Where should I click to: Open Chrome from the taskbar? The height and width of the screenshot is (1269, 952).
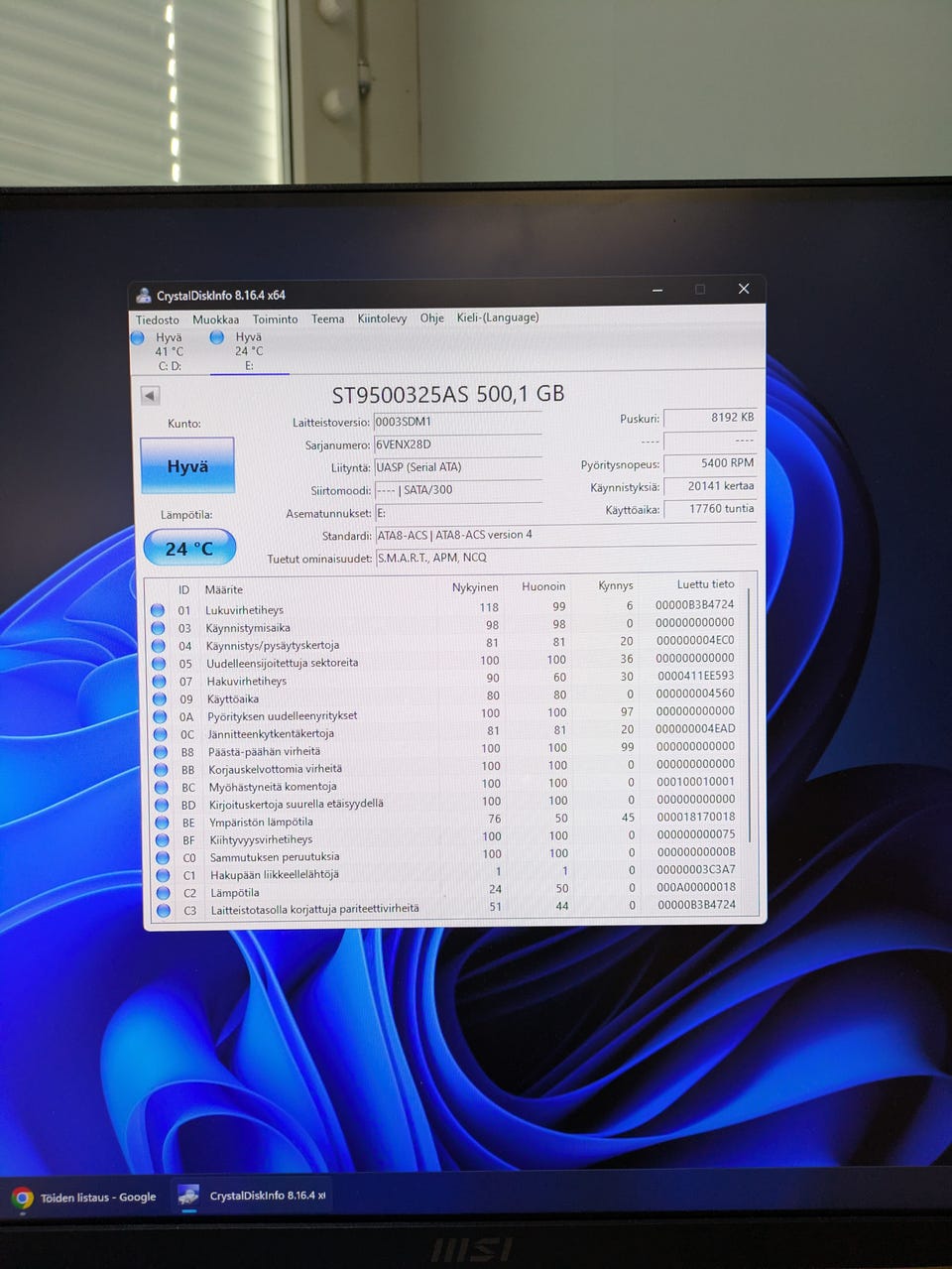[23, 1198]
